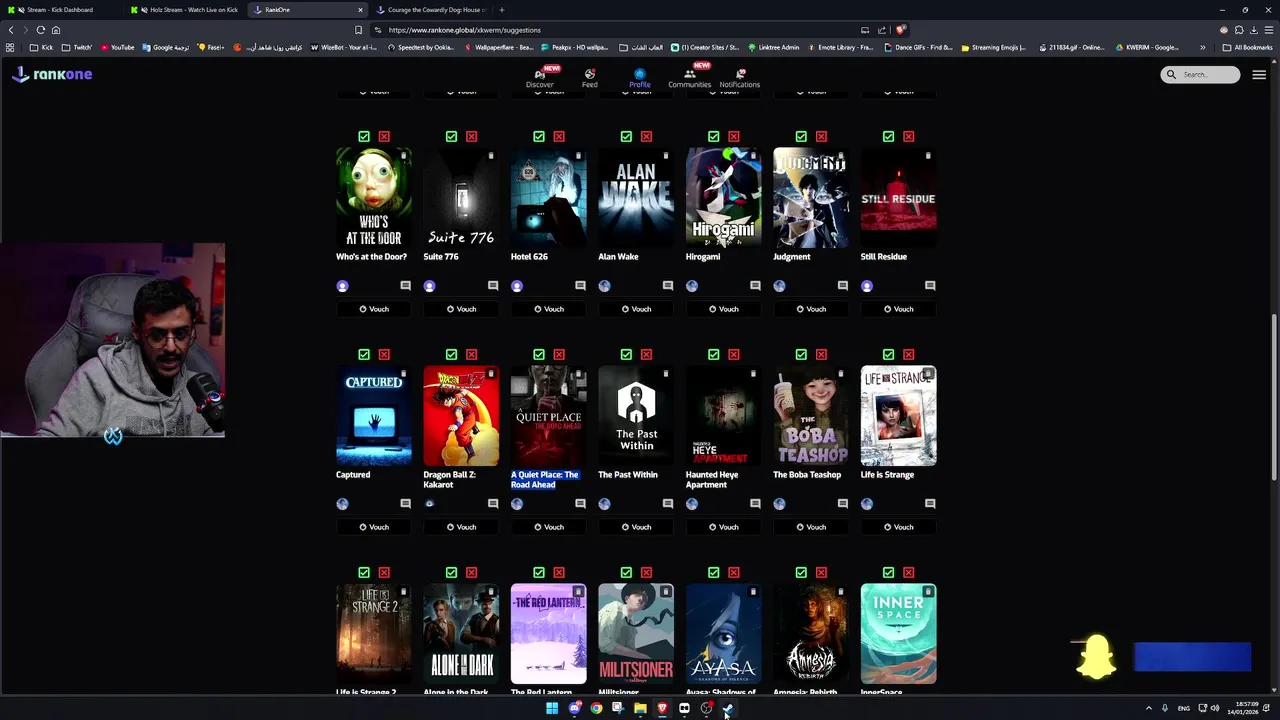Open comments on Who's at the Door?
Screen dimensions: 1280x720
(405, 286)
